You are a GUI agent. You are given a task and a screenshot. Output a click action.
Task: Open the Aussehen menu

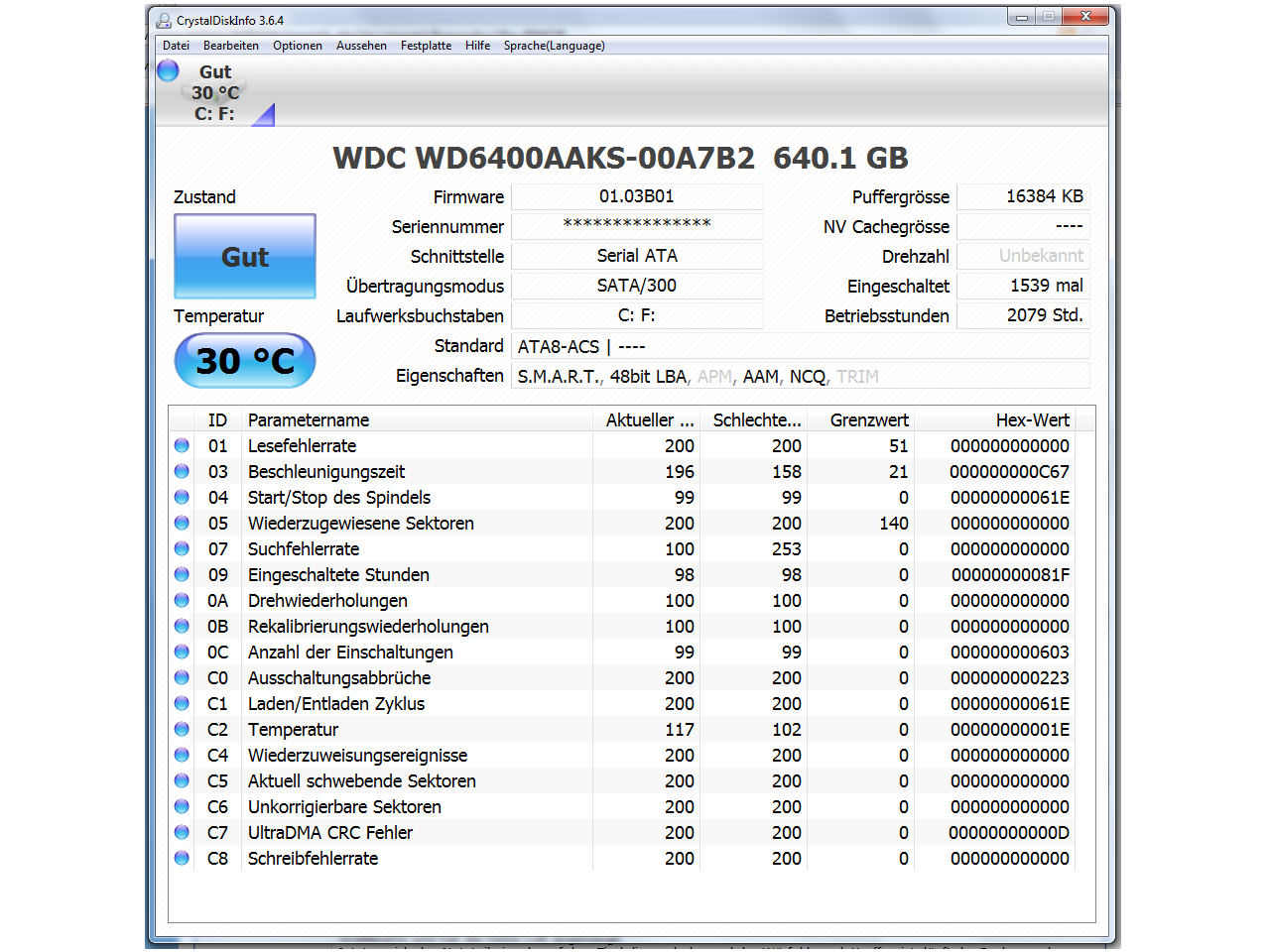point(361,46)
